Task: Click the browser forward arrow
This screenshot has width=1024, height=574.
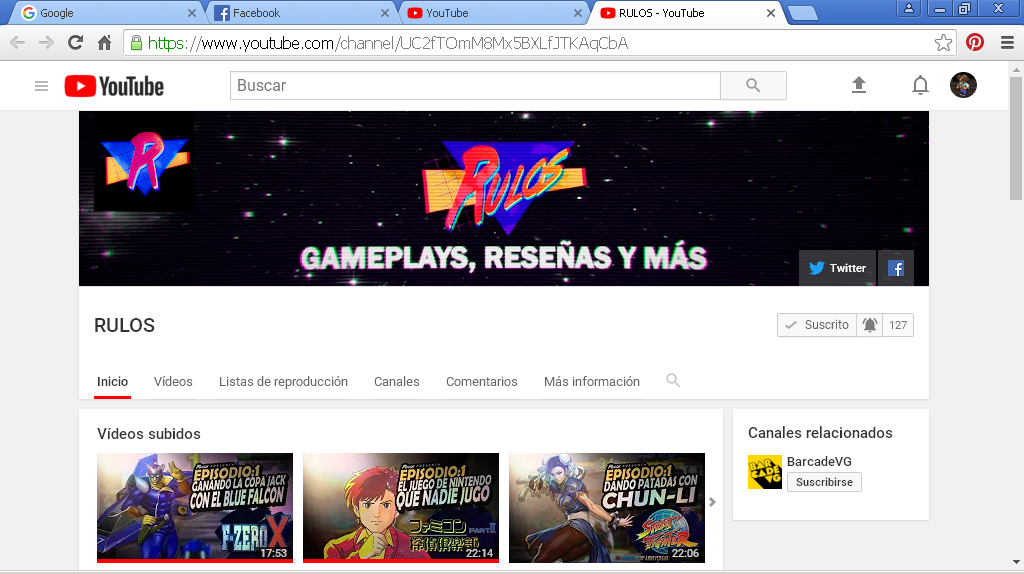Action: pos(46,43)
